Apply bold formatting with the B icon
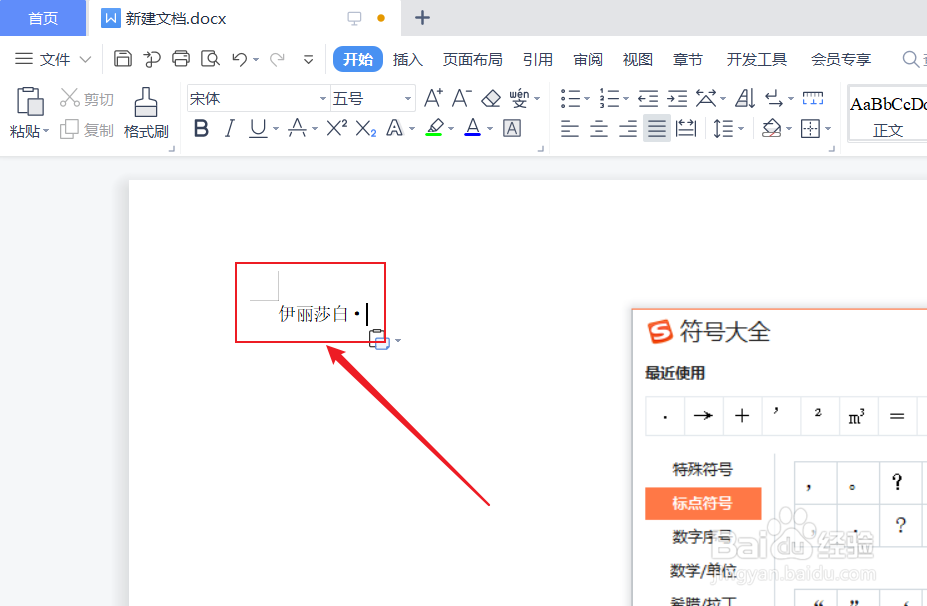This screenshot has height=606, width=927. pyautogui.click(x=200, y=128)
